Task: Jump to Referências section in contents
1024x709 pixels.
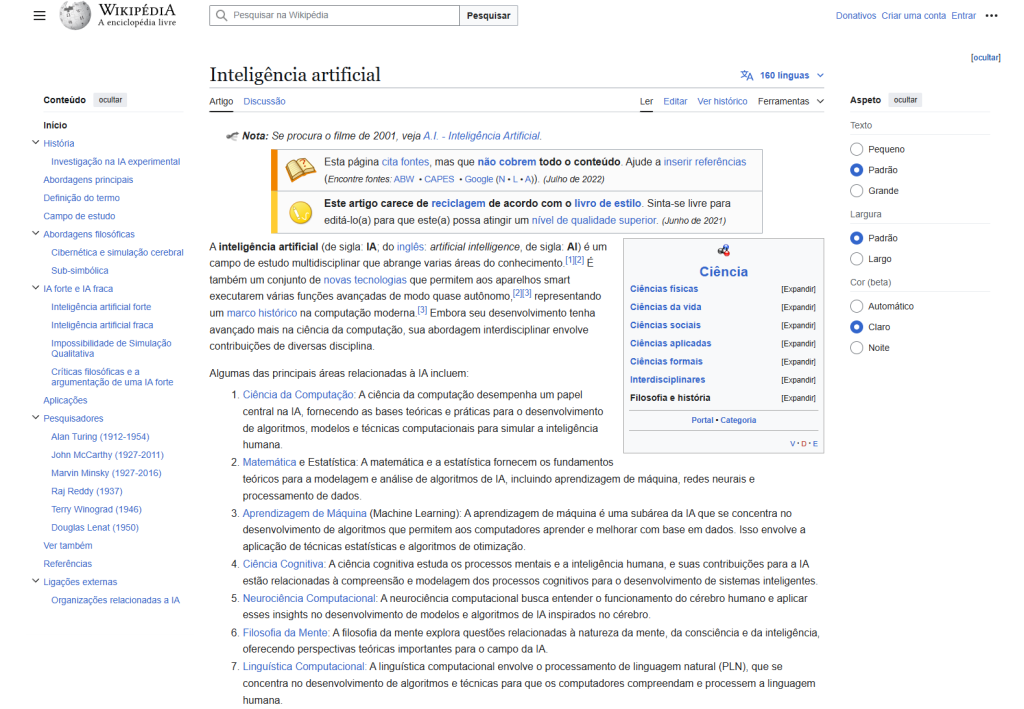Action: click(x=68, y=564)
